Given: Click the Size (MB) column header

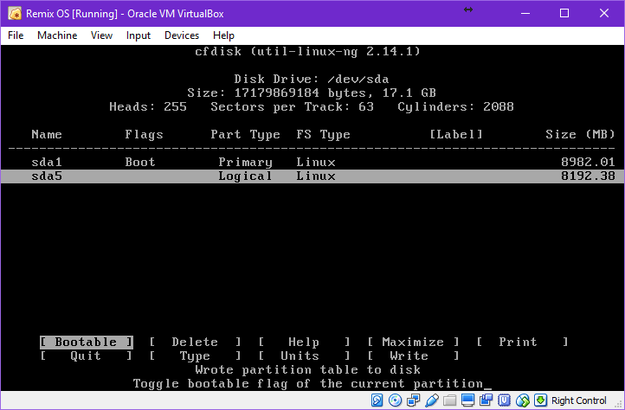Looking at the screenshot, I should [580, 134].
